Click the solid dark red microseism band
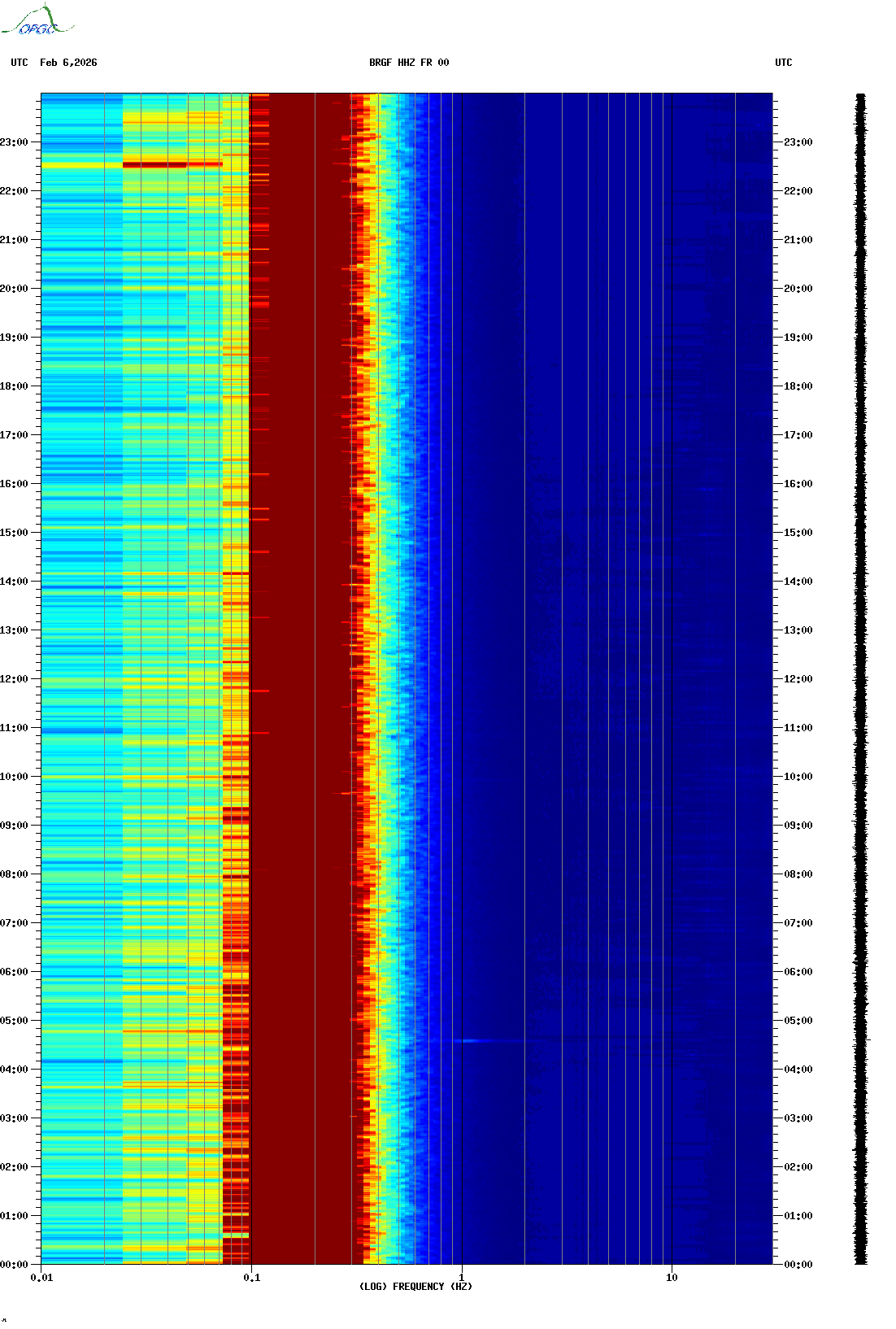This screenshot has height=1329, width=896. 299,651
